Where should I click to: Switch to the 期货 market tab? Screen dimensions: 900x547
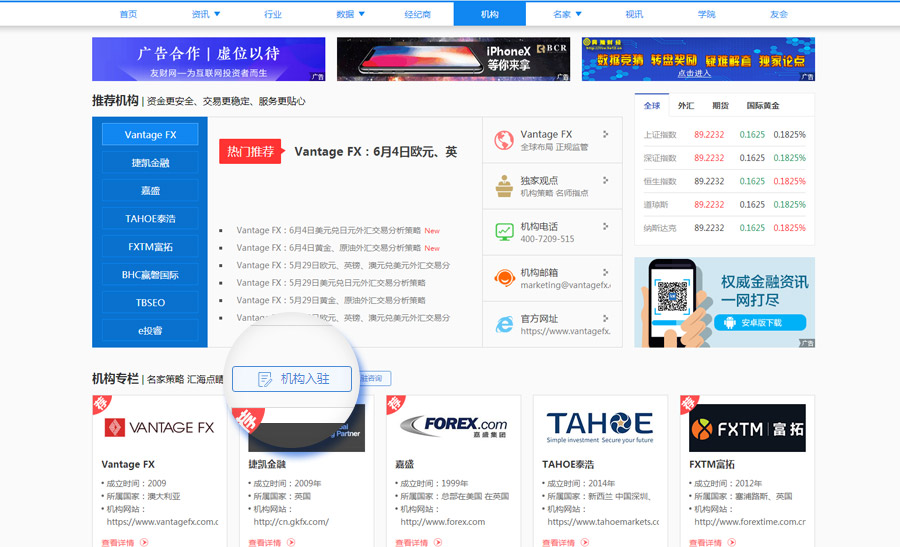720,106
